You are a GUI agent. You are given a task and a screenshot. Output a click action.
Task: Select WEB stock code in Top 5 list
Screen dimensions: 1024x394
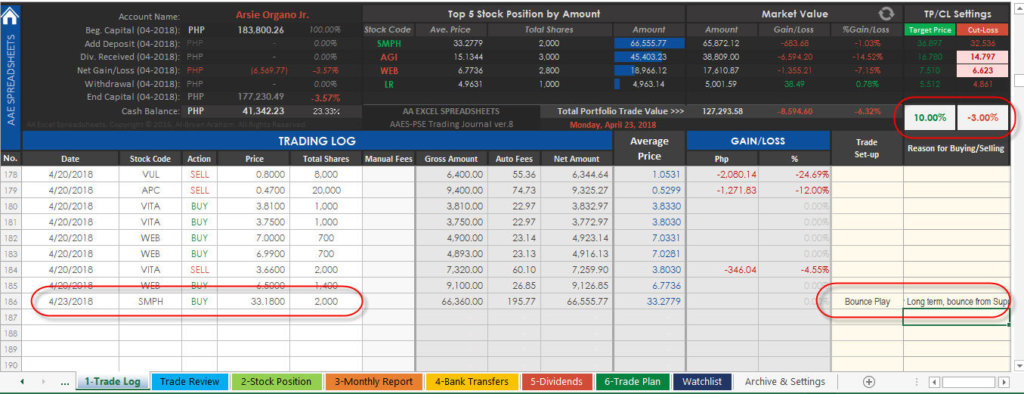click(389, 70)
